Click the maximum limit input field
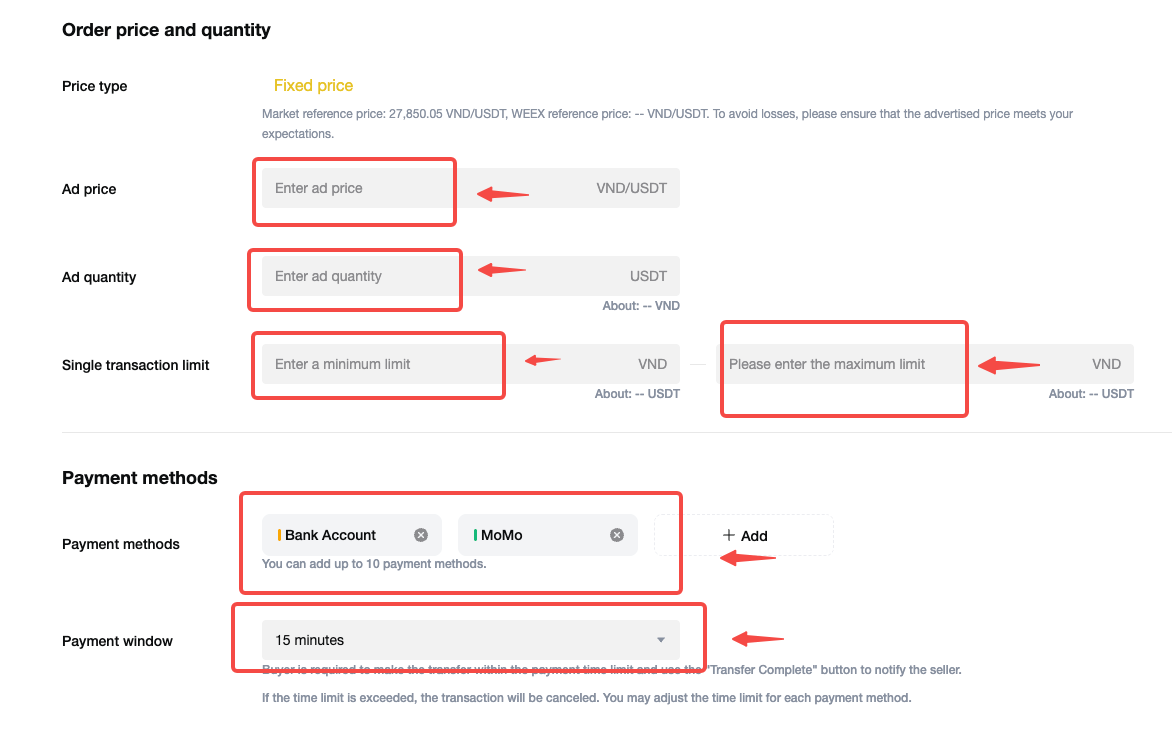The image size is (1172, 735). 840,364
